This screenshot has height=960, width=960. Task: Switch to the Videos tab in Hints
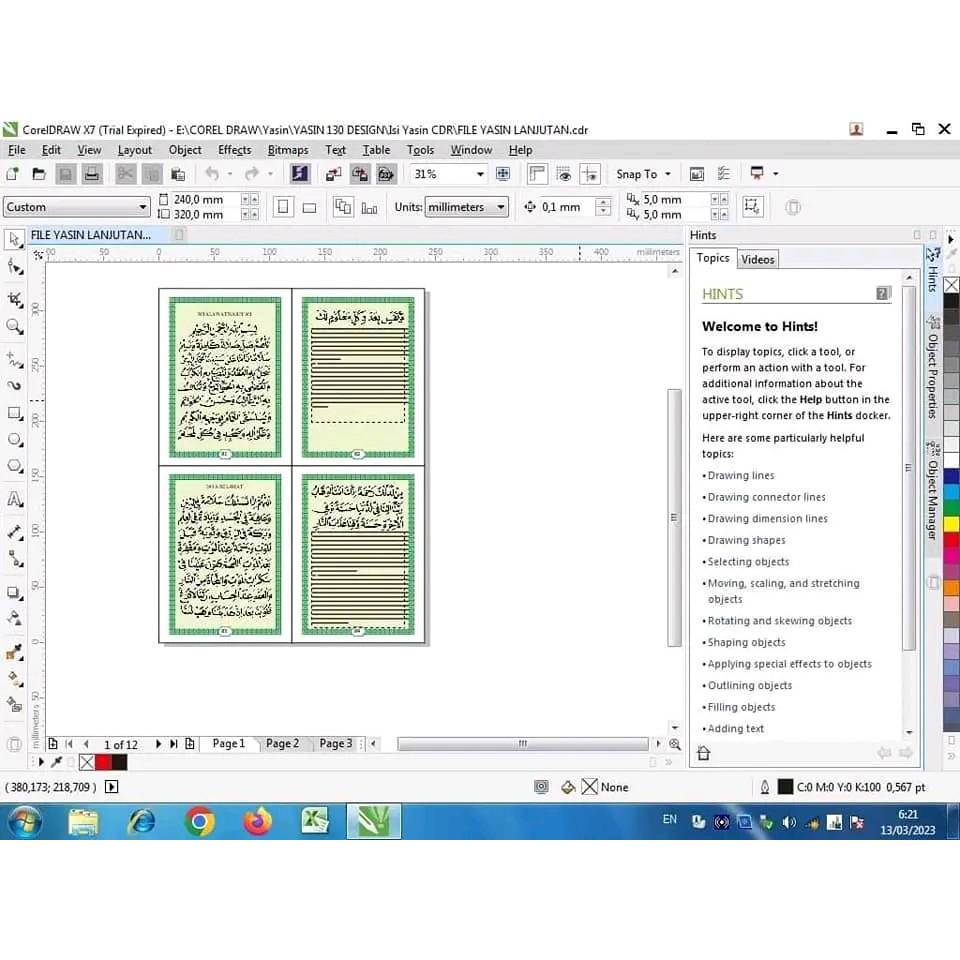click(x=757, y=259)
